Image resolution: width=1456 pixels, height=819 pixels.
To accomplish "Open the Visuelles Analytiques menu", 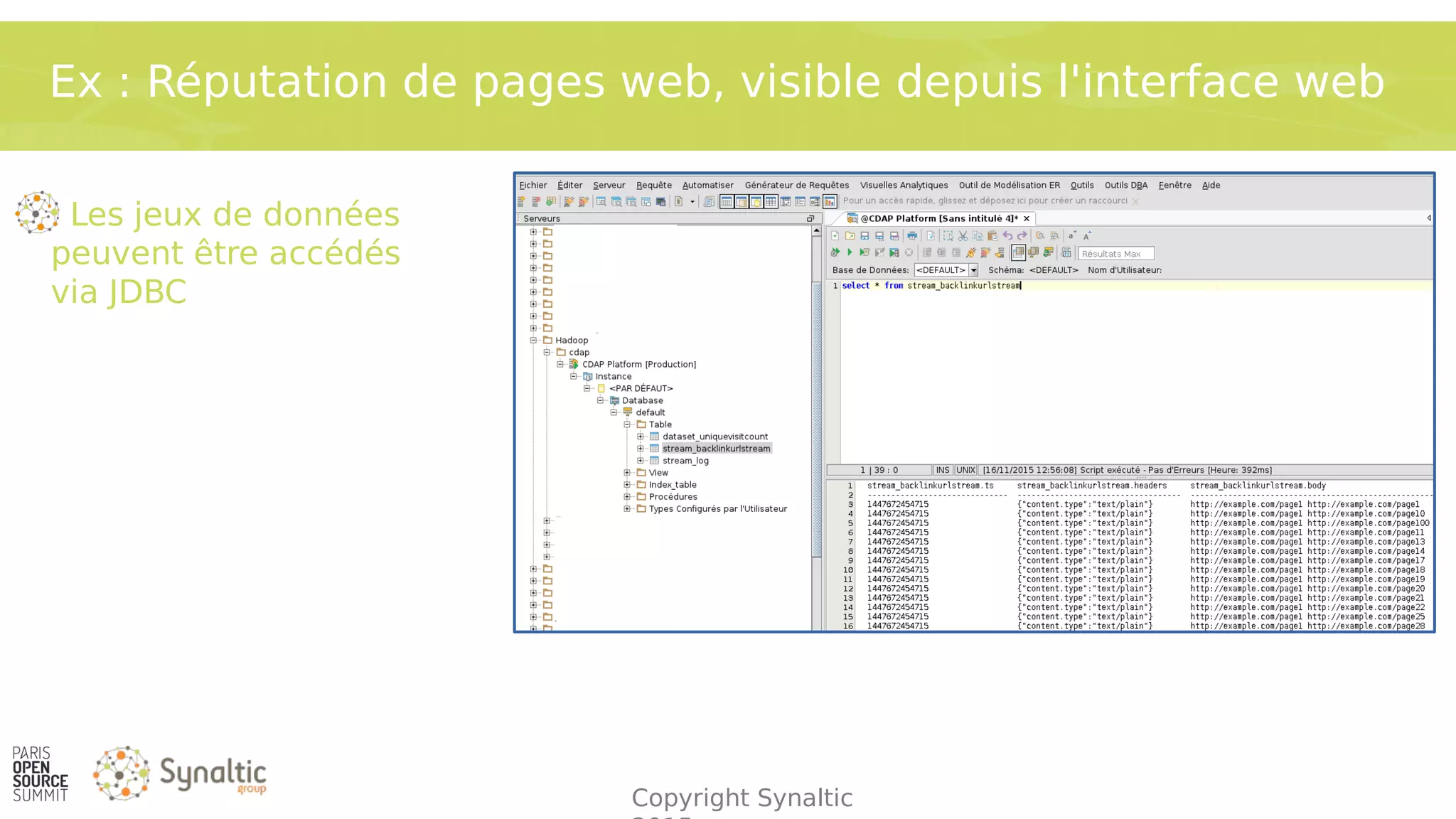I will (x=904, y=185).
